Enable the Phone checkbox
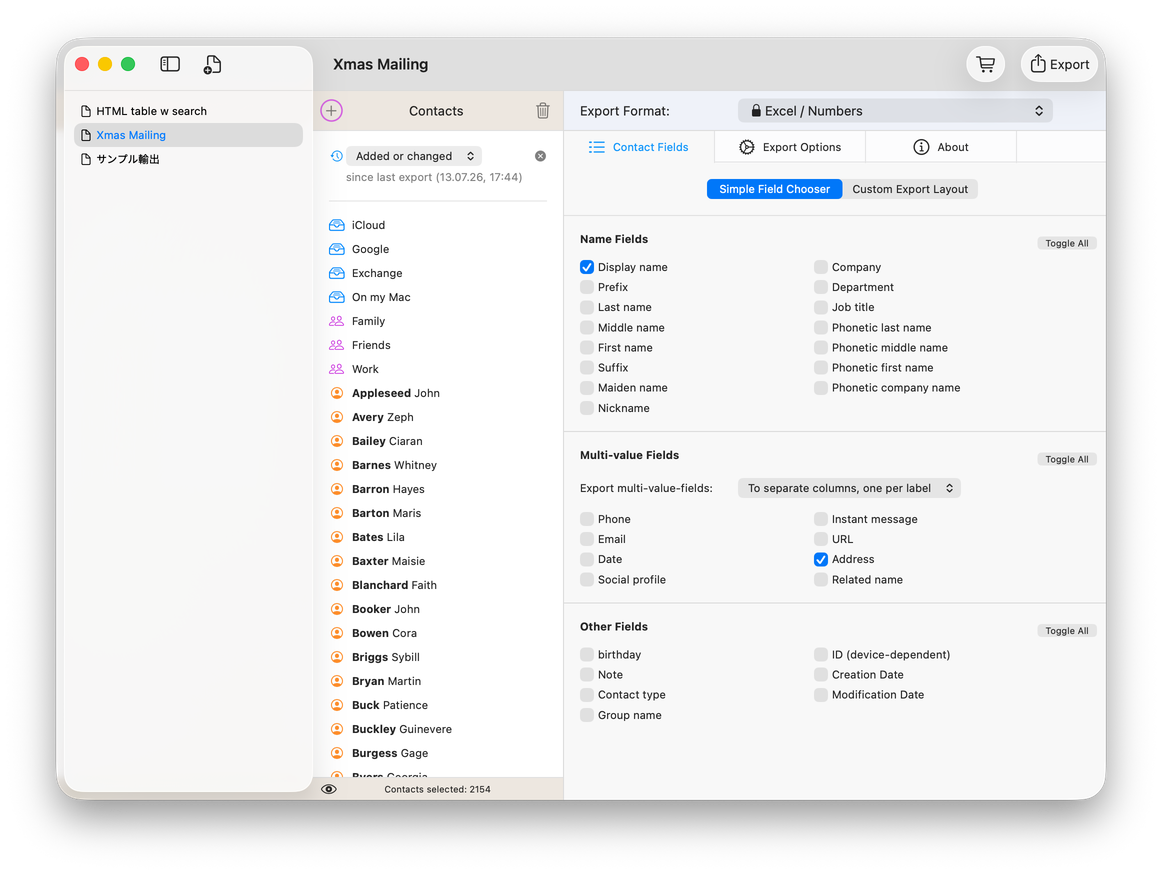 (x=587, y=519)
